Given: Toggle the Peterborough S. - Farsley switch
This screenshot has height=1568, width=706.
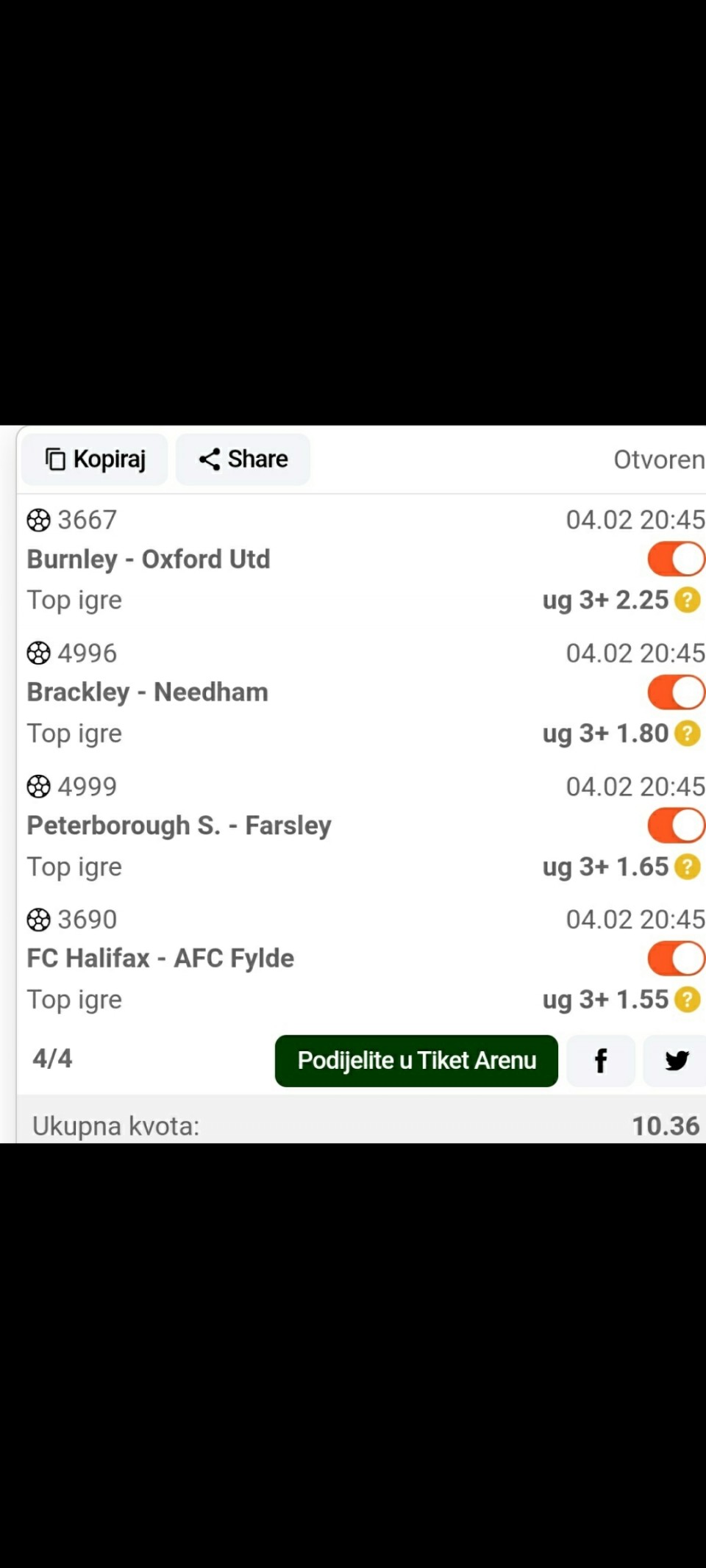Looking at the screenshot, I should pos(677,826).
